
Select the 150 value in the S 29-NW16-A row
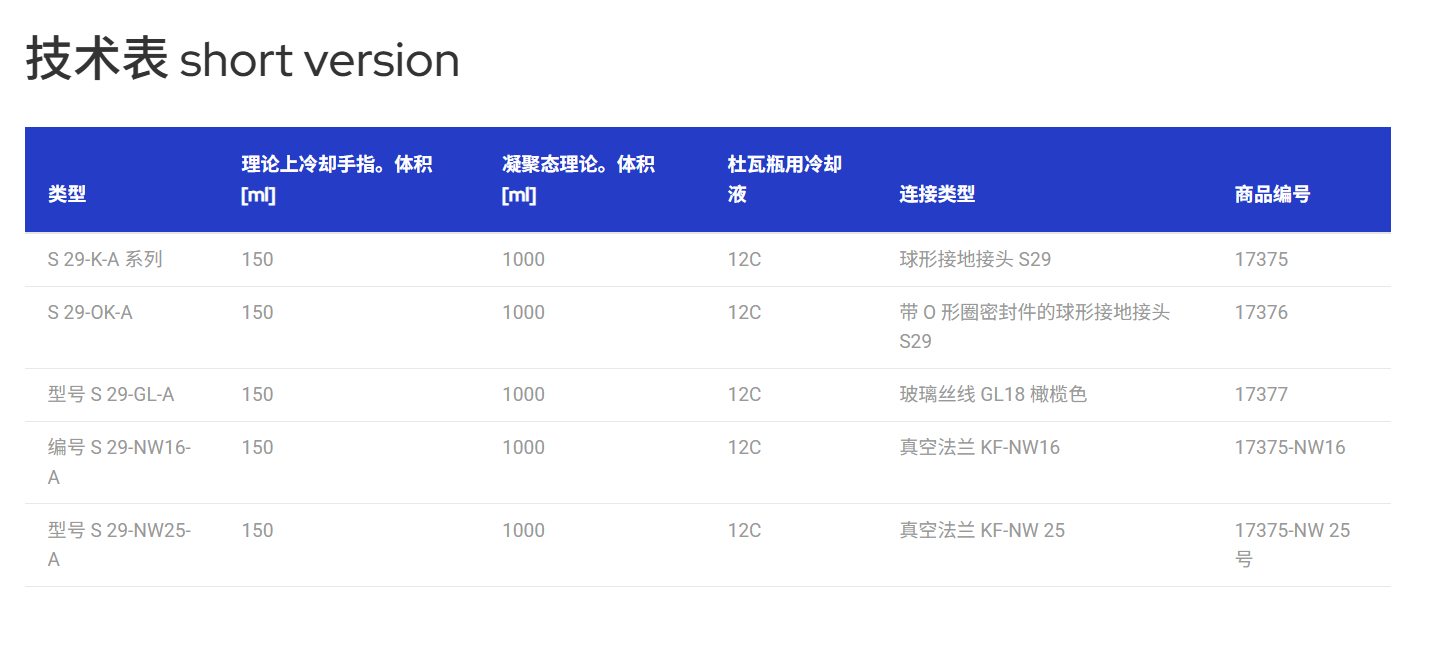pyautogui.click(x=257, y=448)
